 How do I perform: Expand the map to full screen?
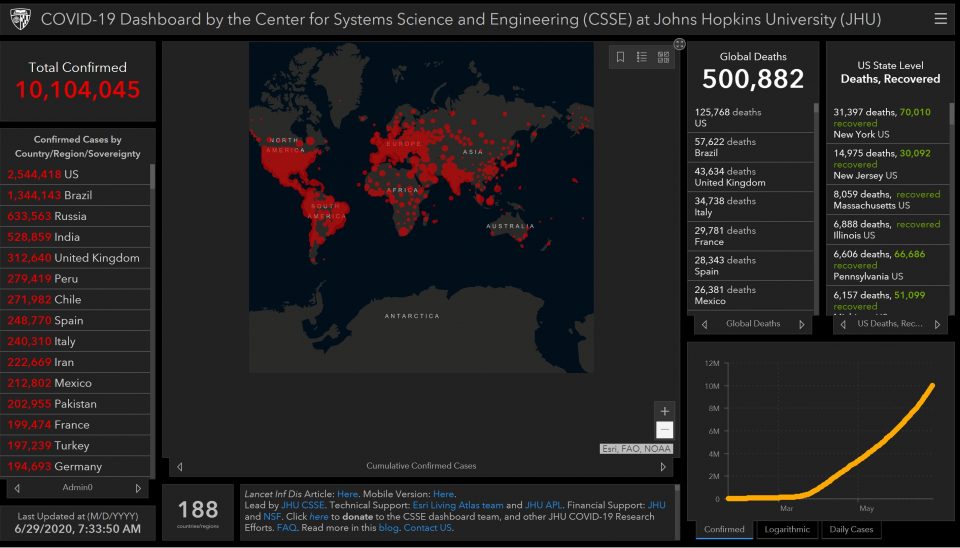[x=680, y=44]
